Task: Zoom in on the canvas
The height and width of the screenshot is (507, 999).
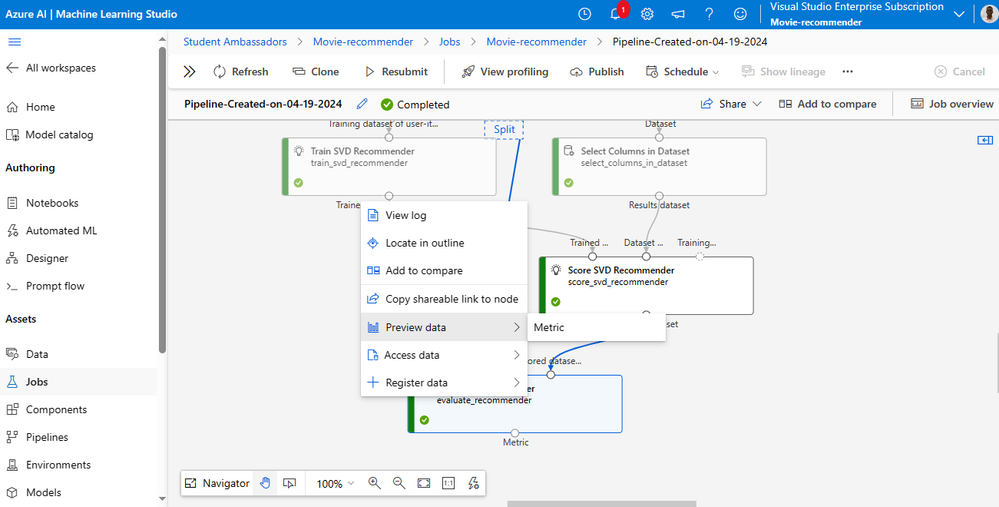Action: coord(375,483)
